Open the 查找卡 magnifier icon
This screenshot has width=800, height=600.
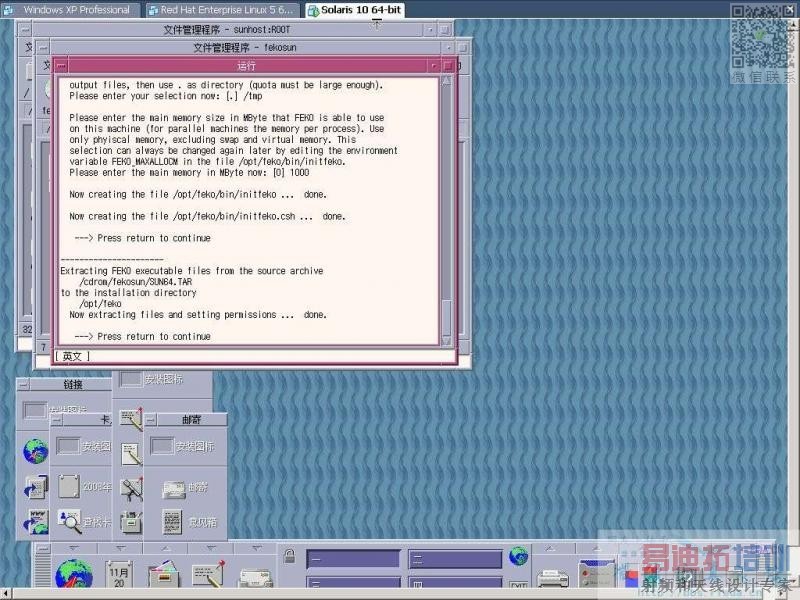click(x=69, y=521)
